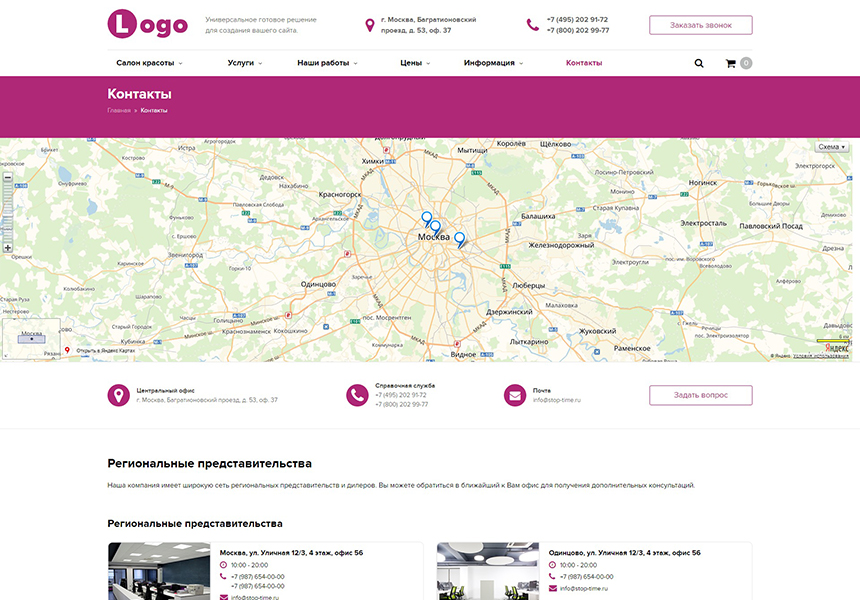Click the search magnifier icon in navigation
Image resolution: width=860 pixels, height=600 pixels.
[x=699, y=63]
